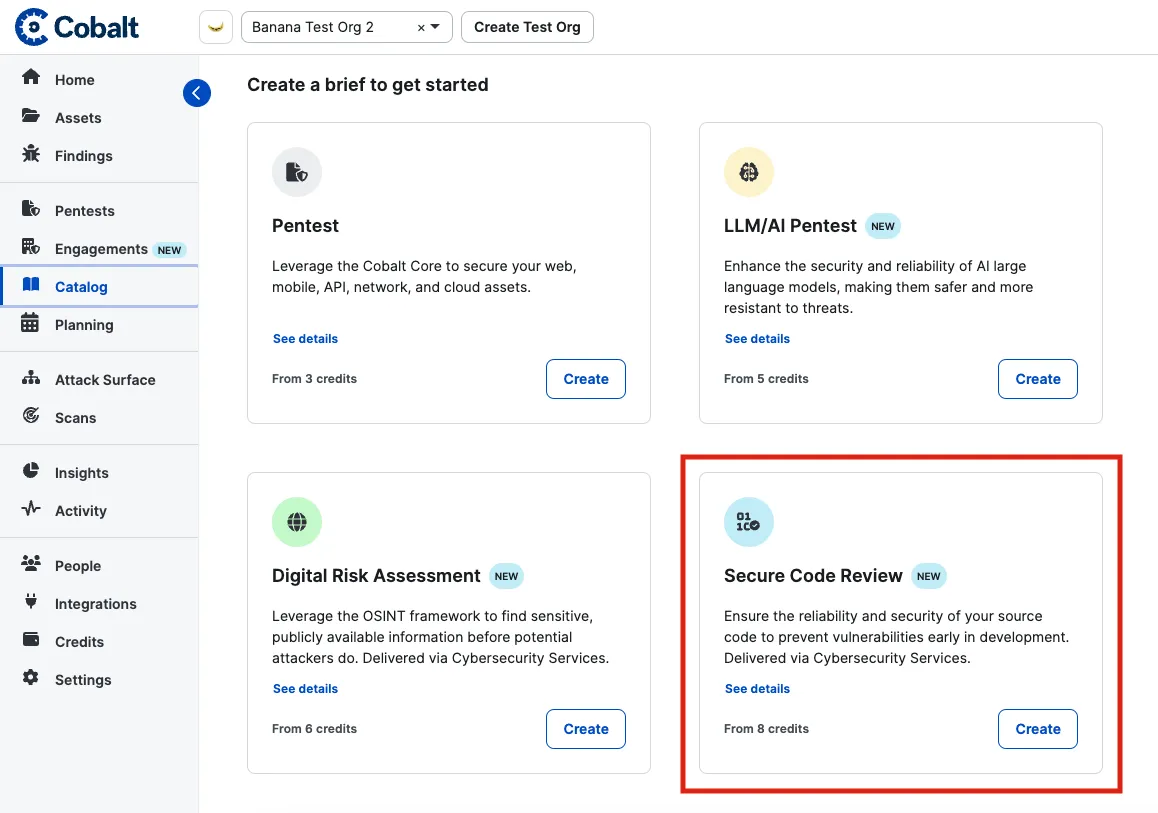
Task: Select the Attack Surface icon
Action: [33, 379]
